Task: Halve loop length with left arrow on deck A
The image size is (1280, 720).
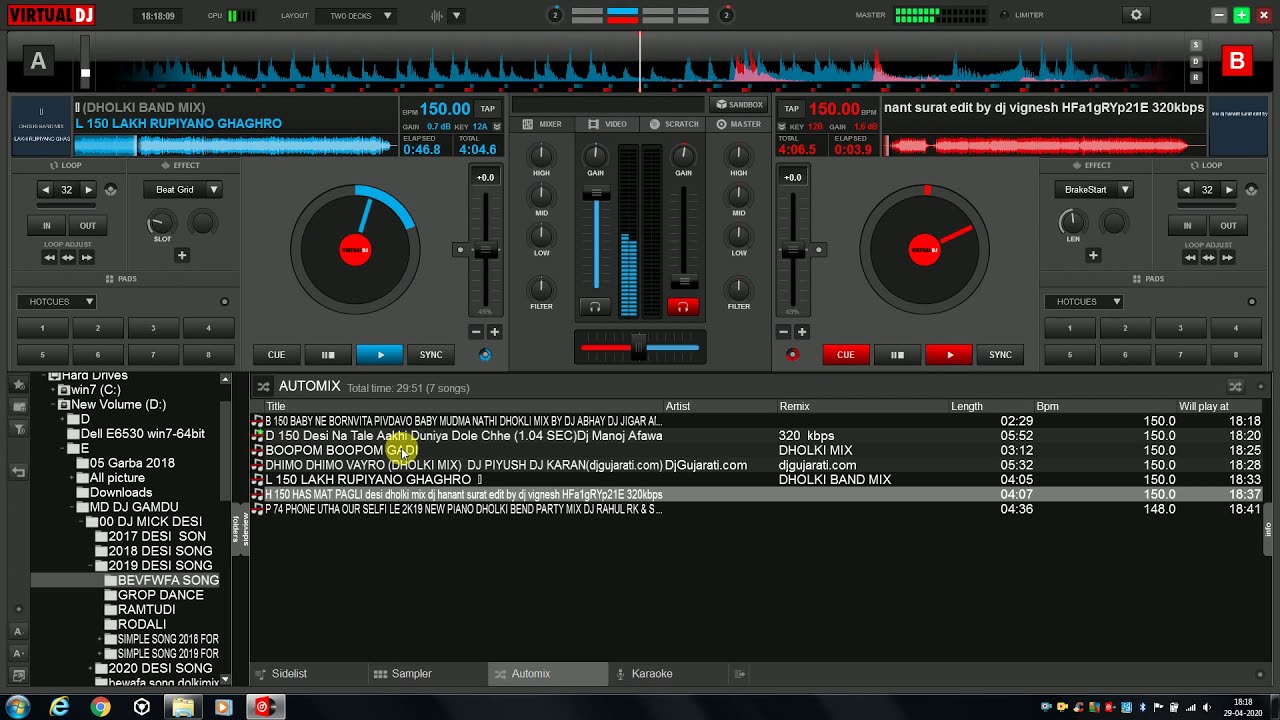Action: pyautogui.click(x=46, y=190)
